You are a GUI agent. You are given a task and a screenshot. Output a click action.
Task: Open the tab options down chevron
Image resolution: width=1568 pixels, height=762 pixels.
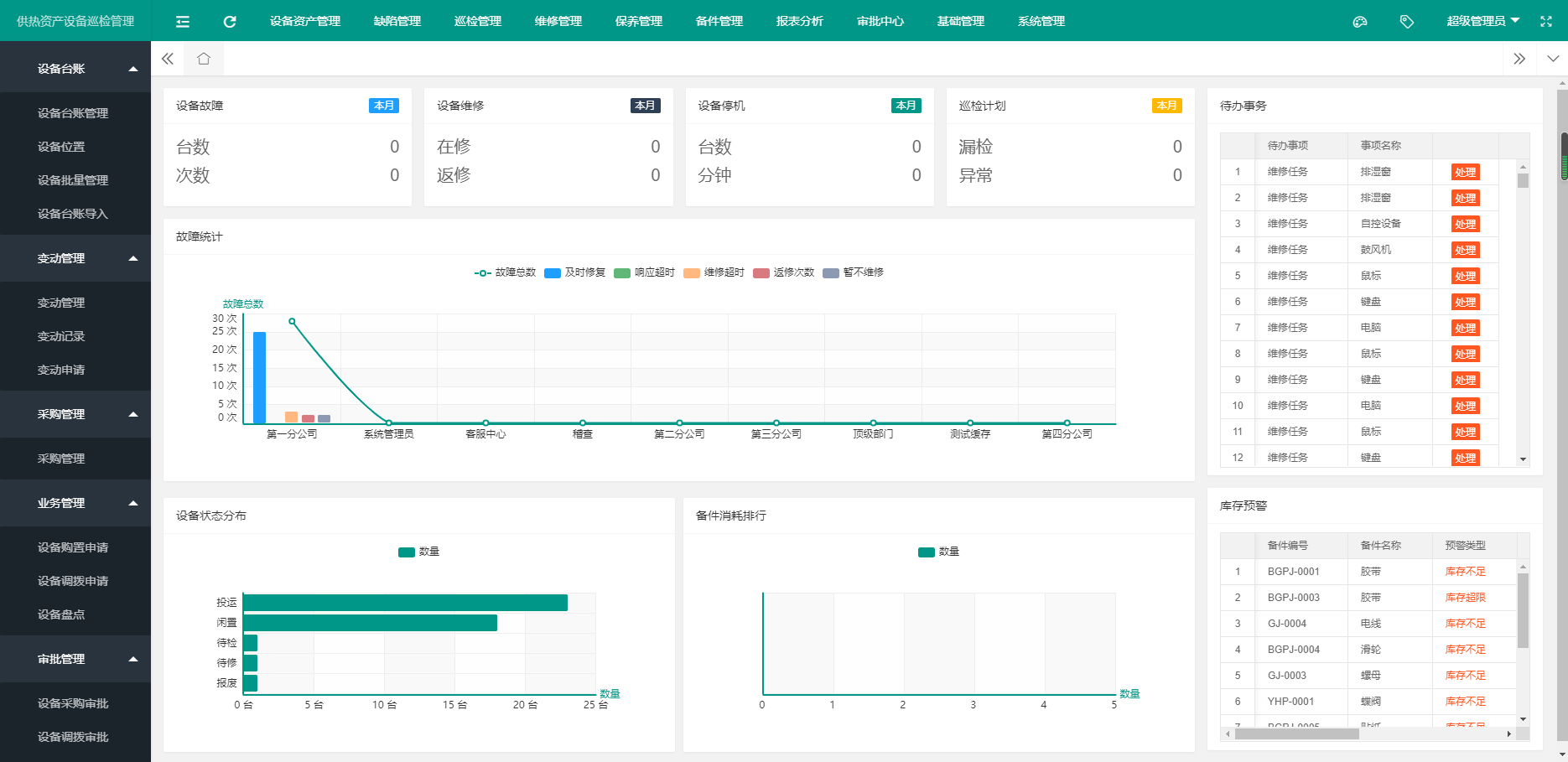pyautogui.click(x=1553, y=59)
